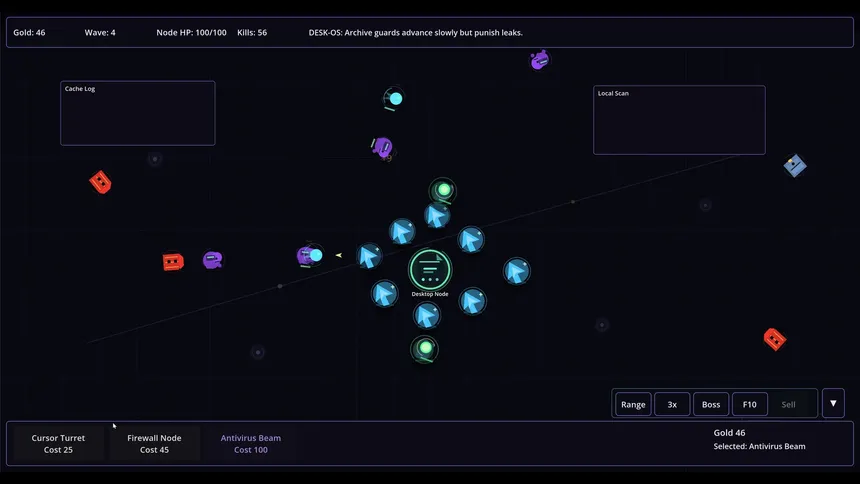Viewport: 860px width, 484px height.
Task: Toggle the Range display button
Action: [633, 404]
